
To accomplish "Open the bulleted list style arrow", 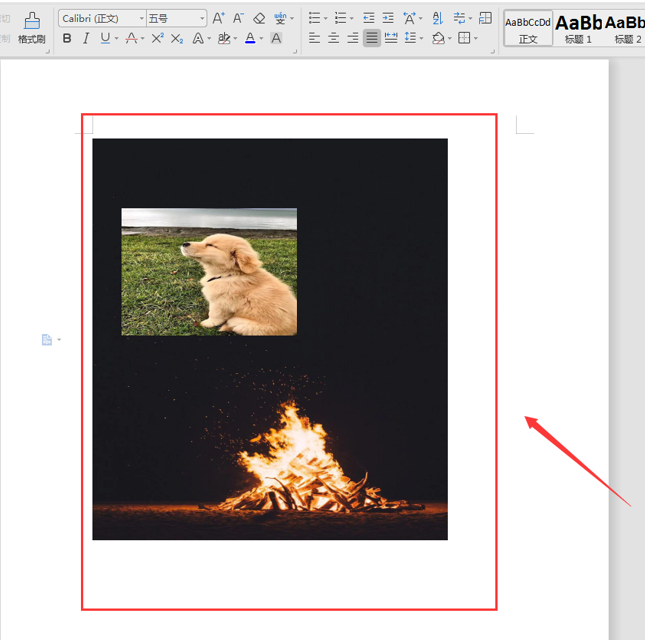I will (x=325, y=19).
